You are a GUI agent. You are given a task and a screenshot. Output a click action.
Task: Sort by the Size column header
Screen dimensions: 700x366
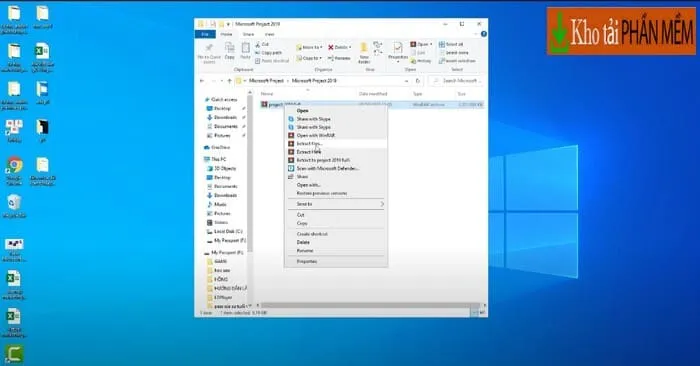[462, 94]
